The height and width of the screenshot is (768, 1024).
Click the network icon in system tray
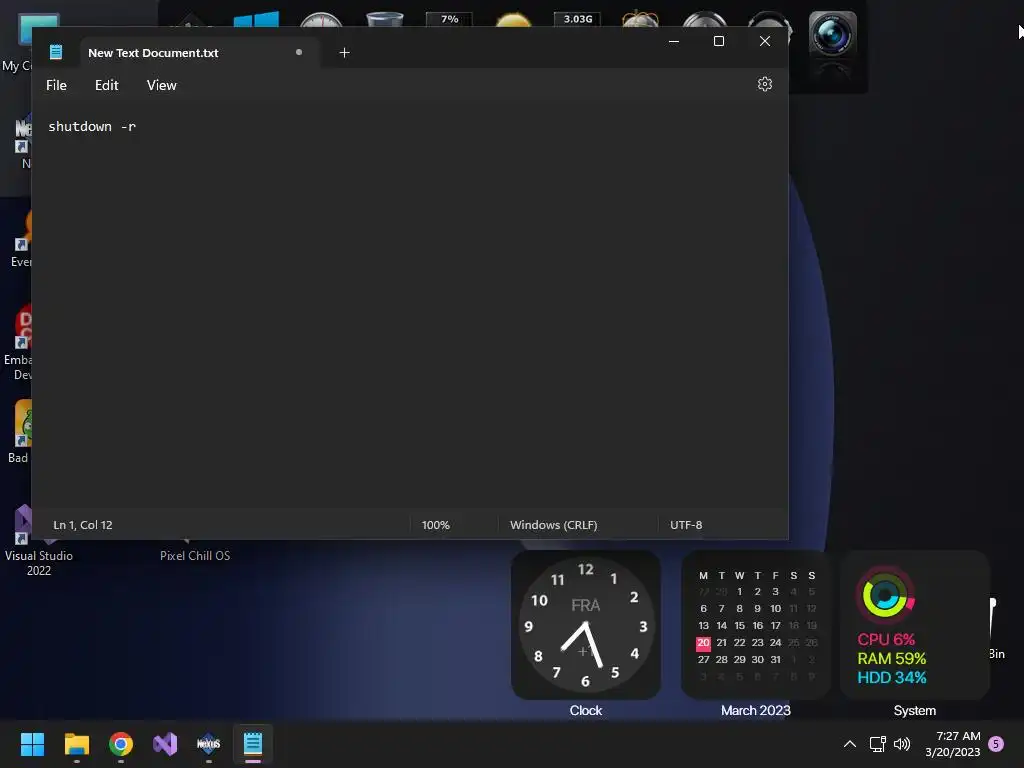pos(877,744)
